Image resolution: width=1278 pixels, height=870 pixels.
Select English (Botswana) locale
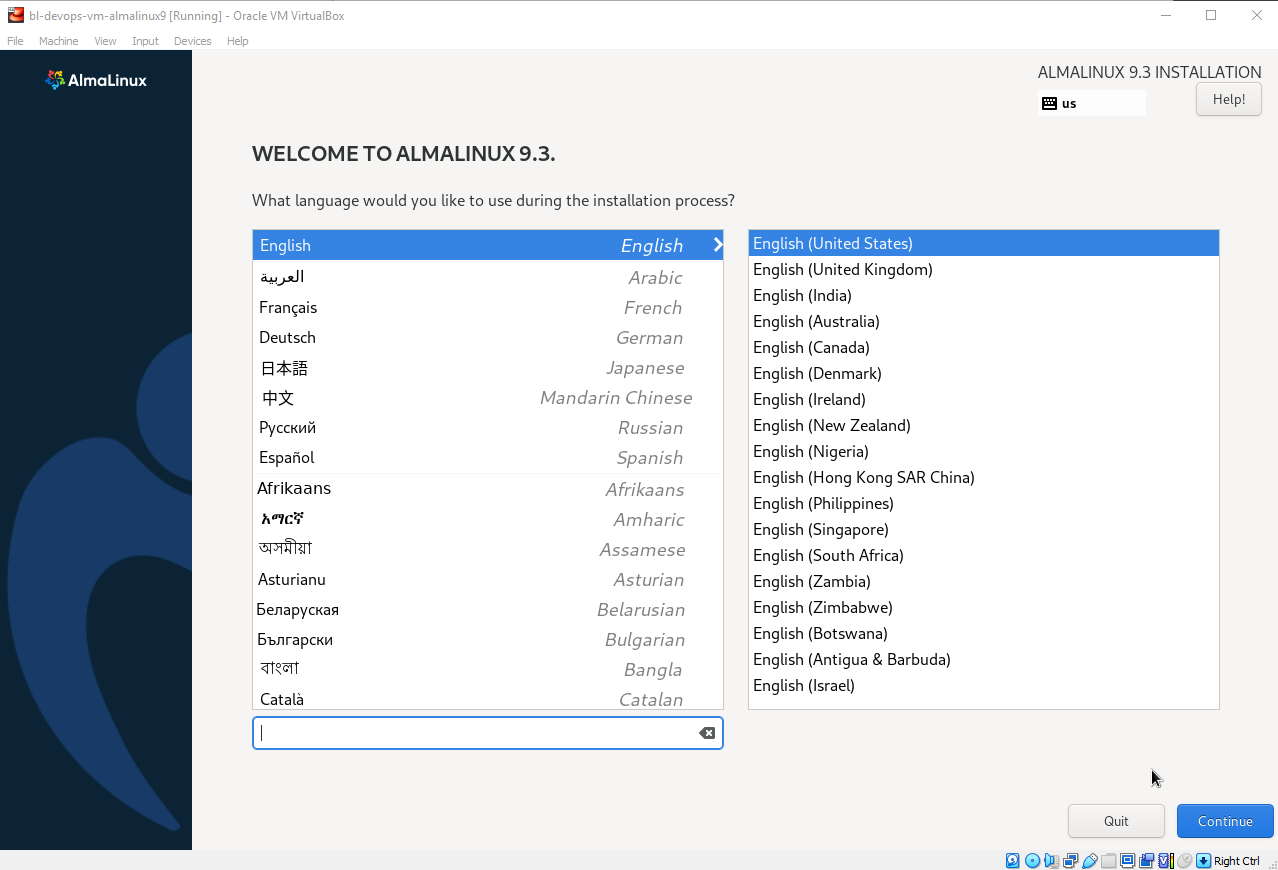pyautogui.click(x=984, y=633)
